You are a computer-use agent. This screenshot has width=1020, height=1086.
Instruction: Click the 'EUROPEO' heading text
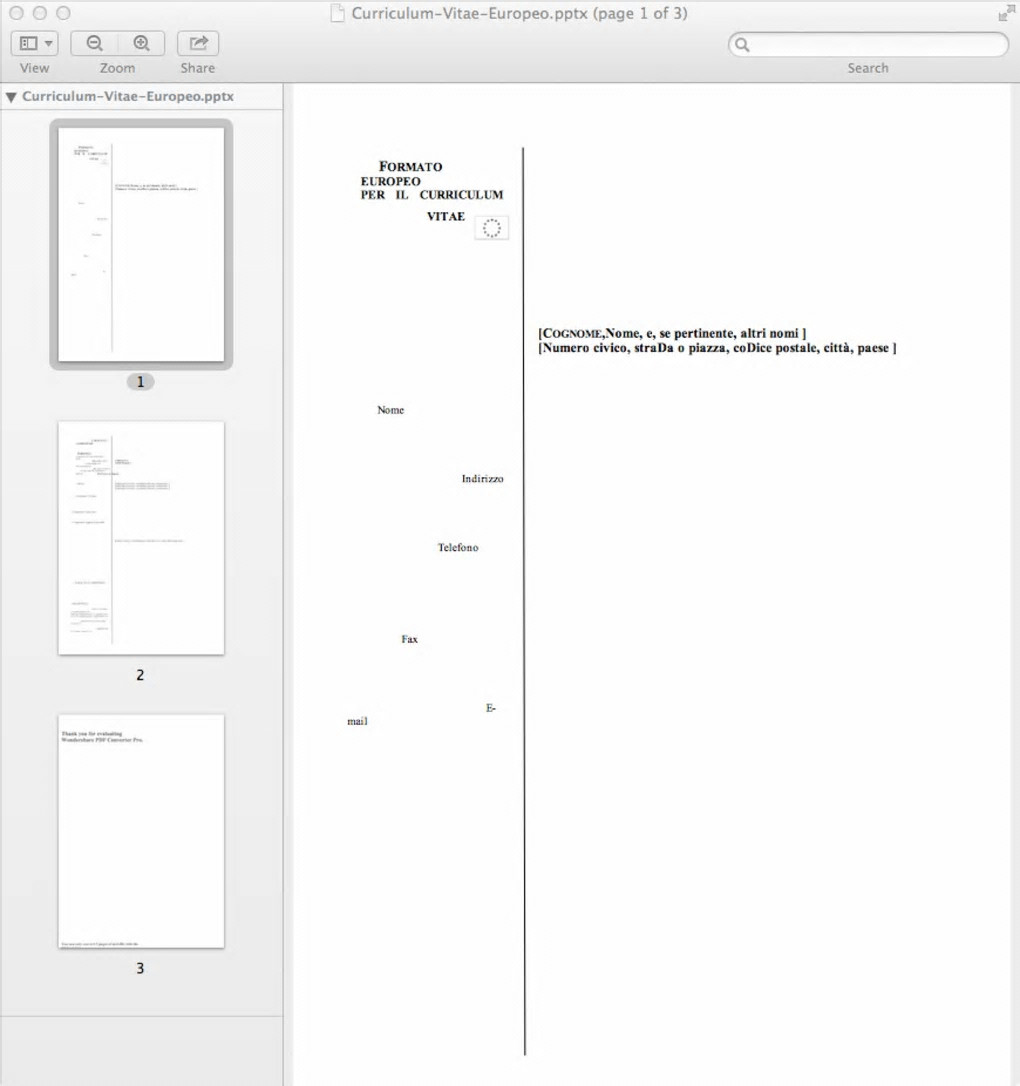391,181
